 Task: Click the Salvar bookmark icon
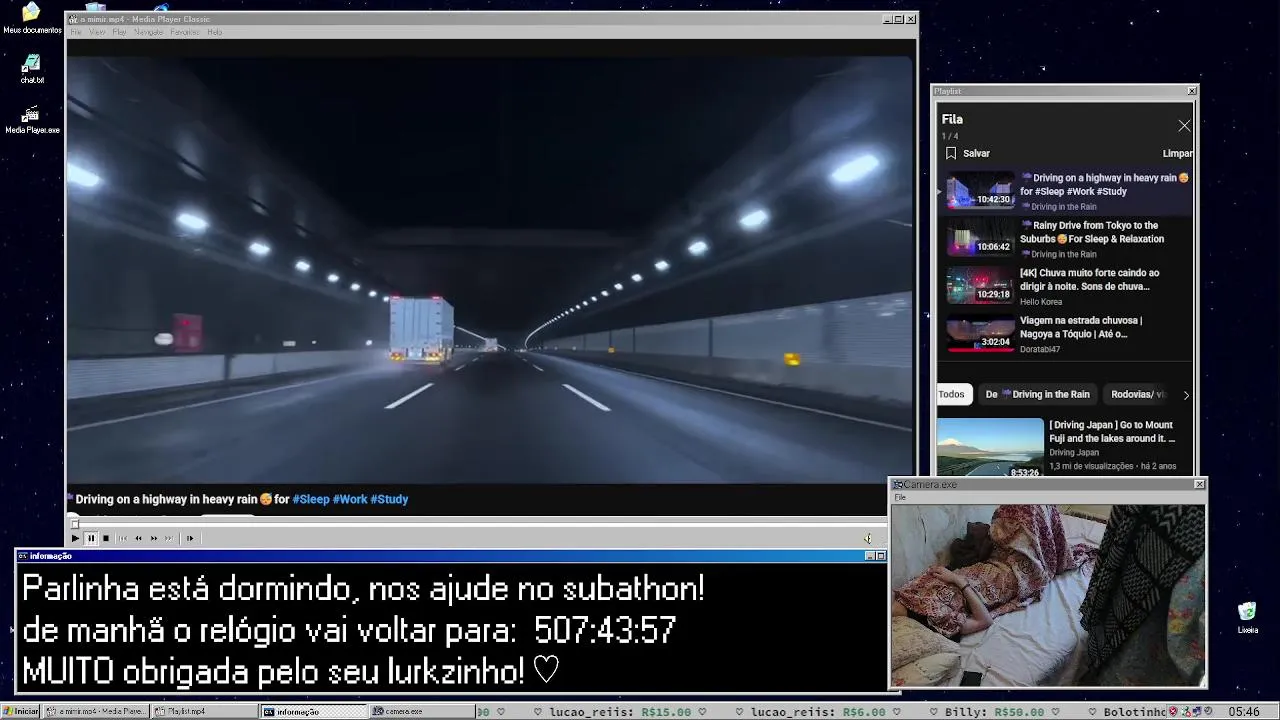click(951, 153)
